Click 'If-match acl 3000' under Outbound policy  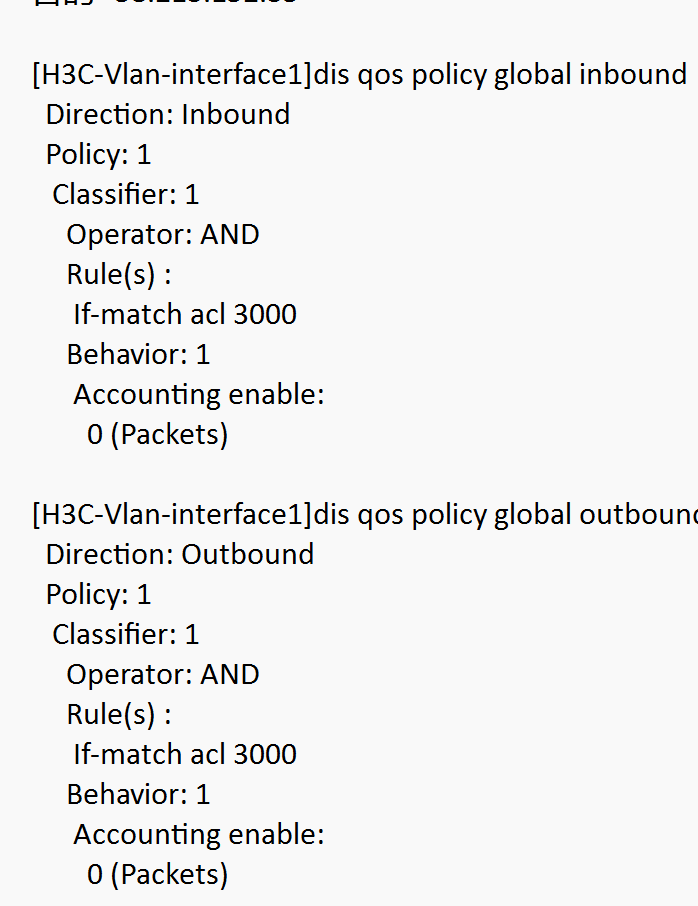pyautogui.click(x=185, y=755)
